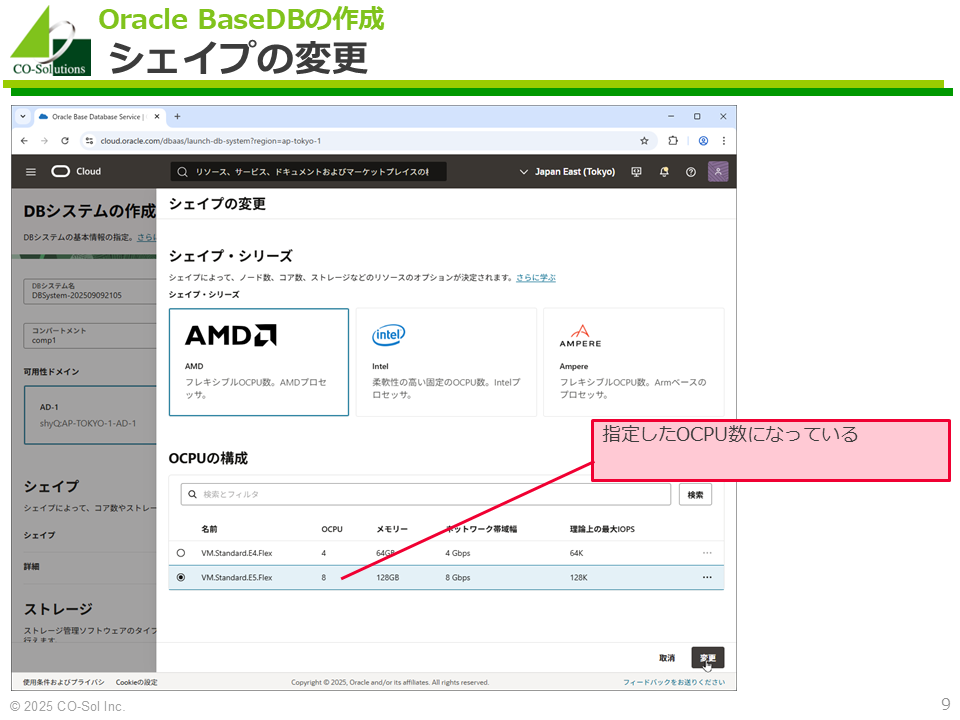Click the メモリー column header
The image size is (960, 720).
click(x=392, y=529)
